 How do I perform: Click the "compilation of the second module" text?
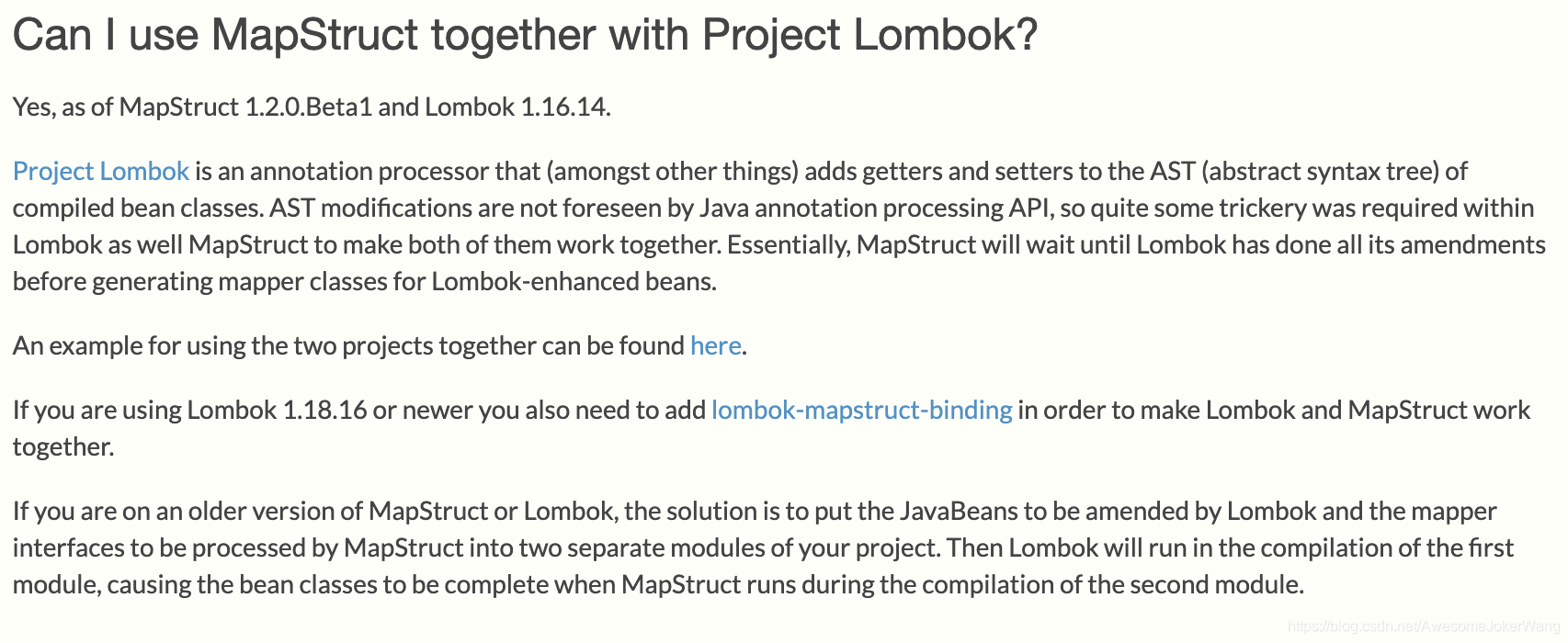1113,584
